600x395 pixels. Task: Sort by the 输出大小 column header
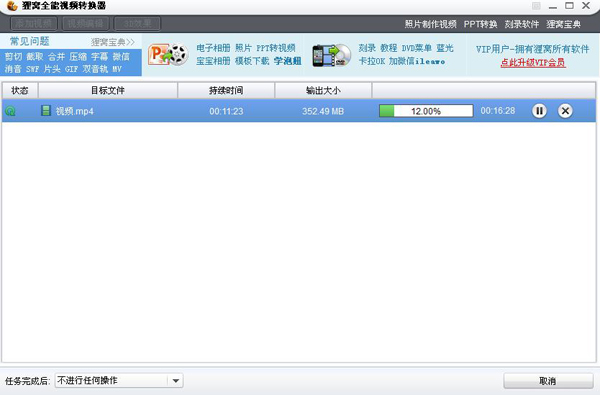coord(323,90)
